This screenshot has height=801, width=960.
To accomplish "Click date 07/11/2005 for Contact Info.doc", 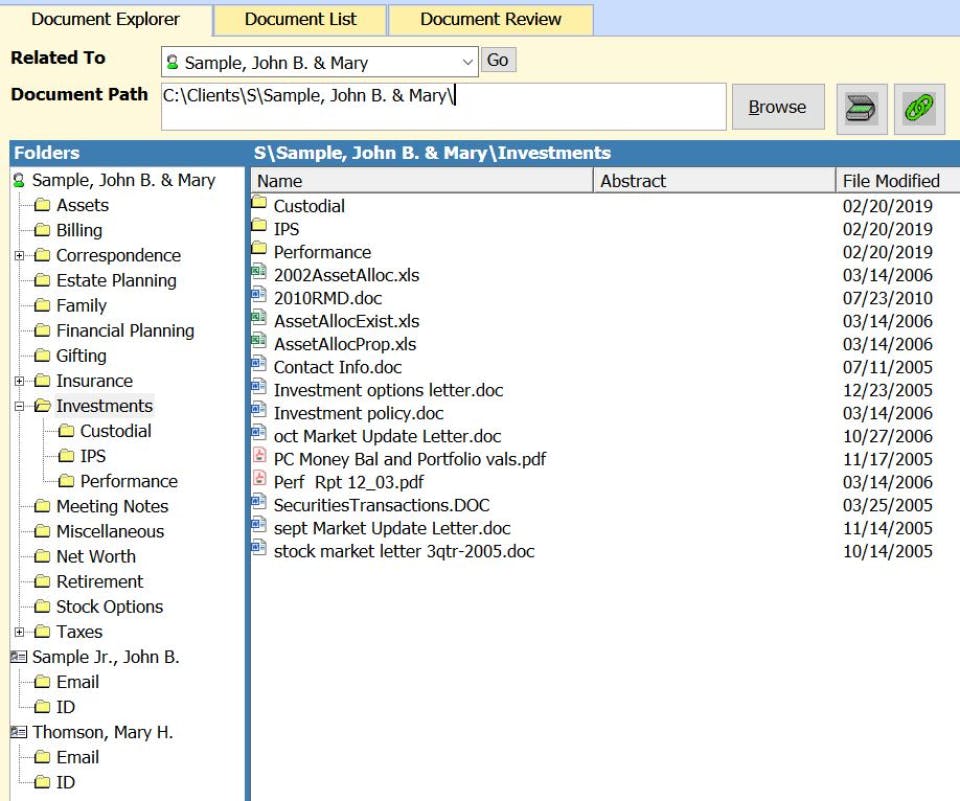I will (887, 367).
